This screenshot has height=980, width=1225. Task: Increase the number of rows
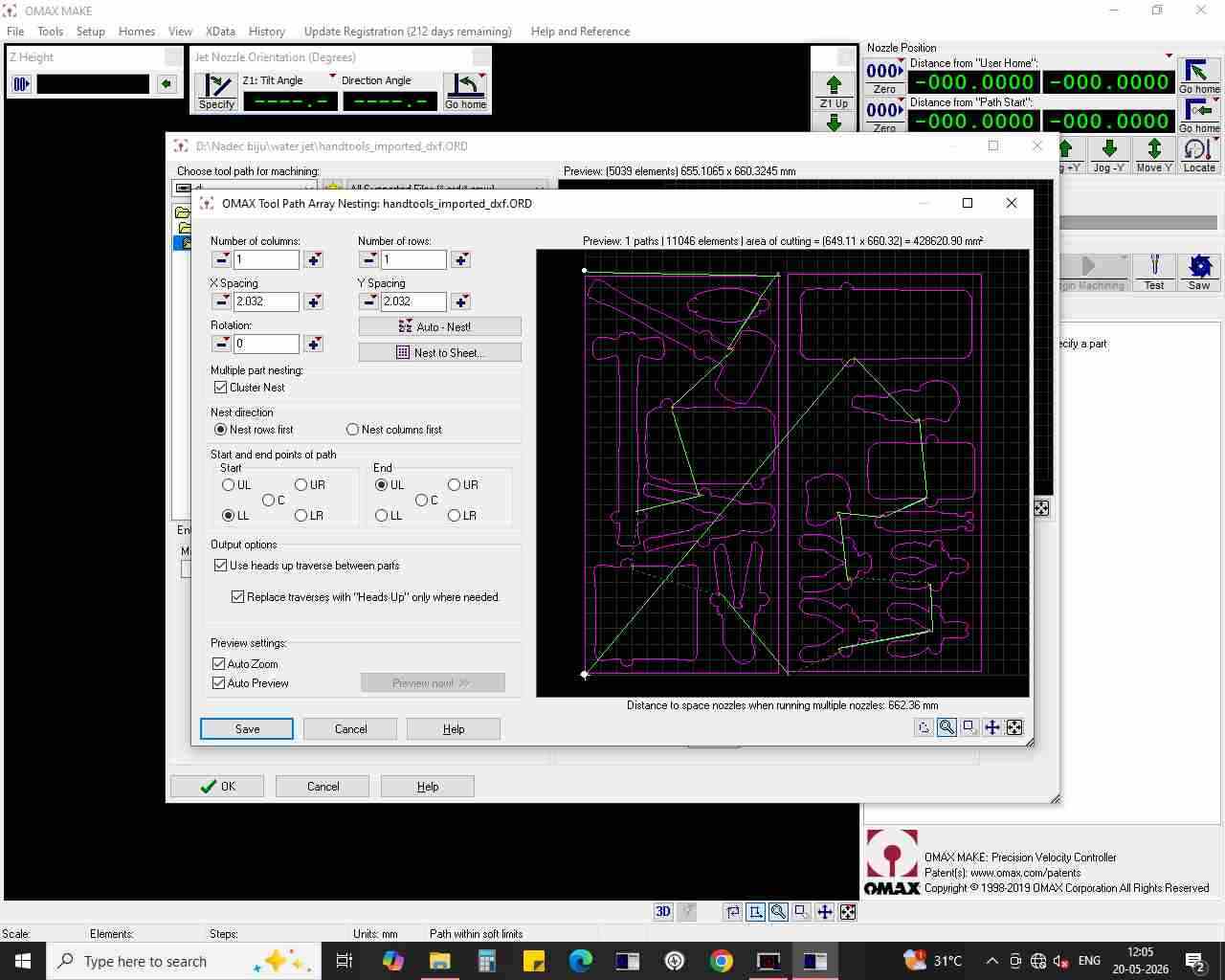point(461,259)
